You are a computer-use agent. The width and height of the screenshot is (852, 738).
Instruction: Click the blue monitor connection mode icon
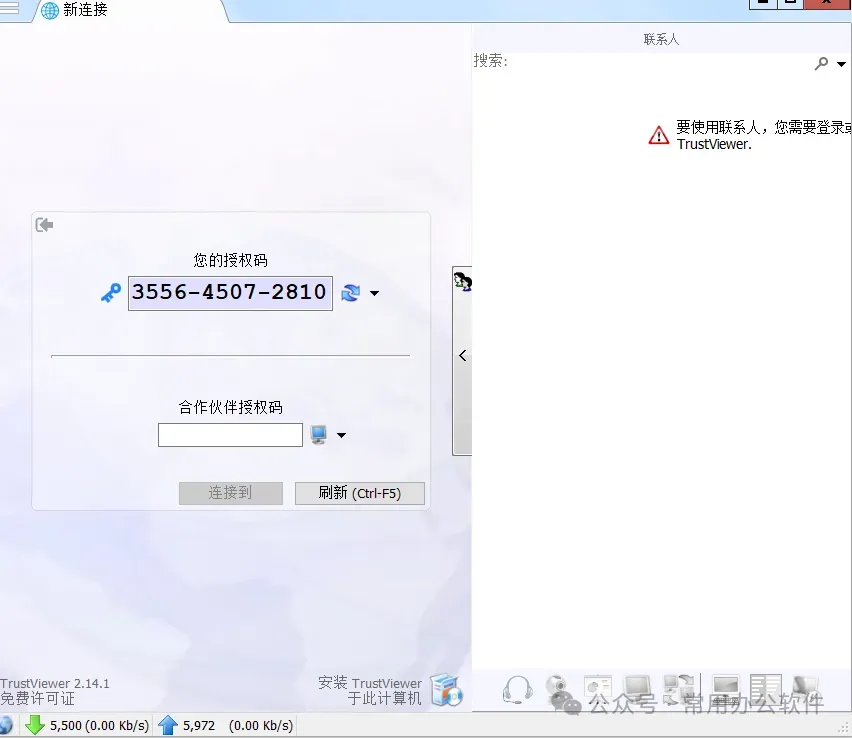pyautogui.click(x=318, y=435)
